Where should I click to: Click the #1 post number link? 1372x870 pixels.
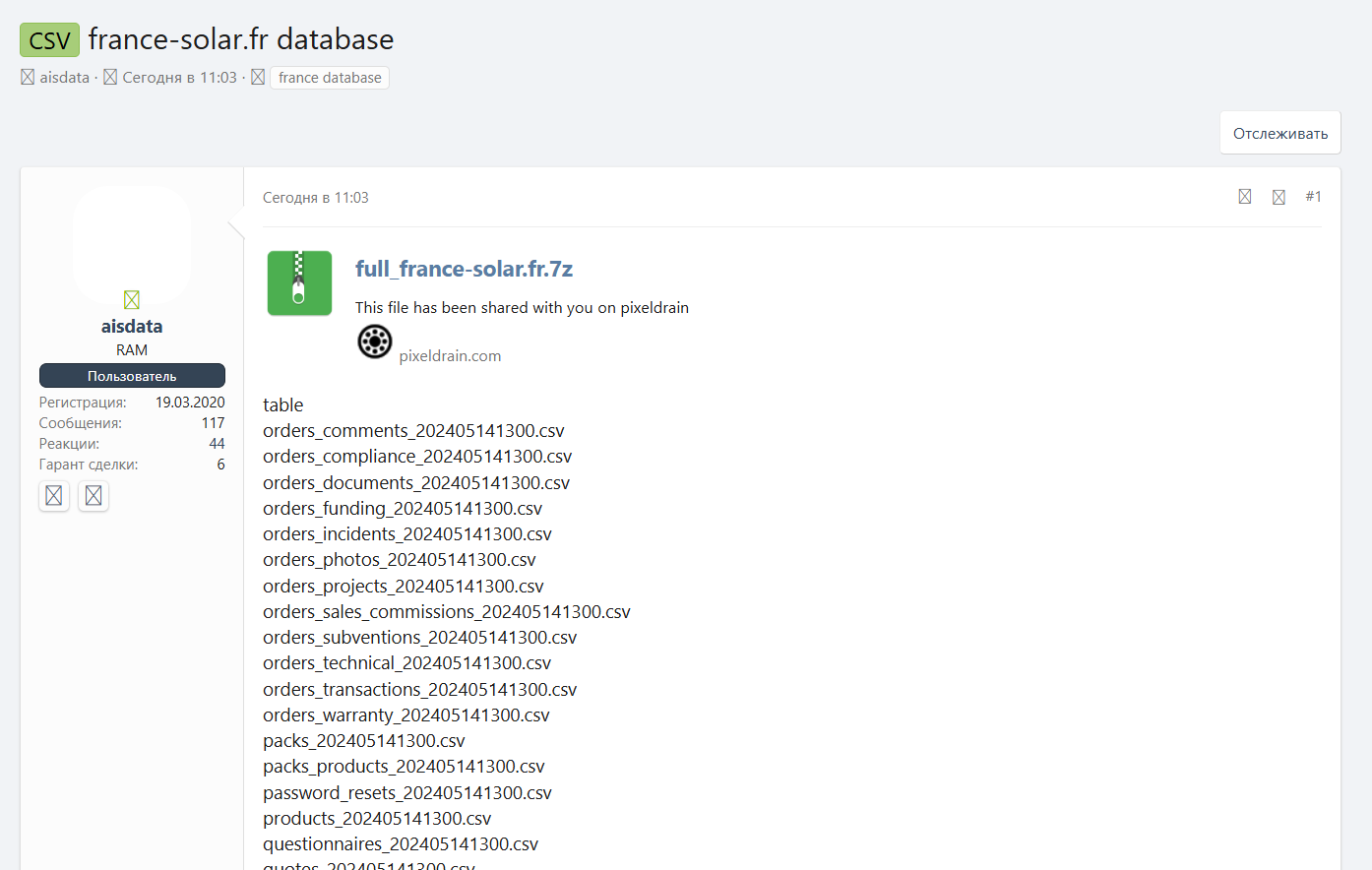coord(1313,197)
